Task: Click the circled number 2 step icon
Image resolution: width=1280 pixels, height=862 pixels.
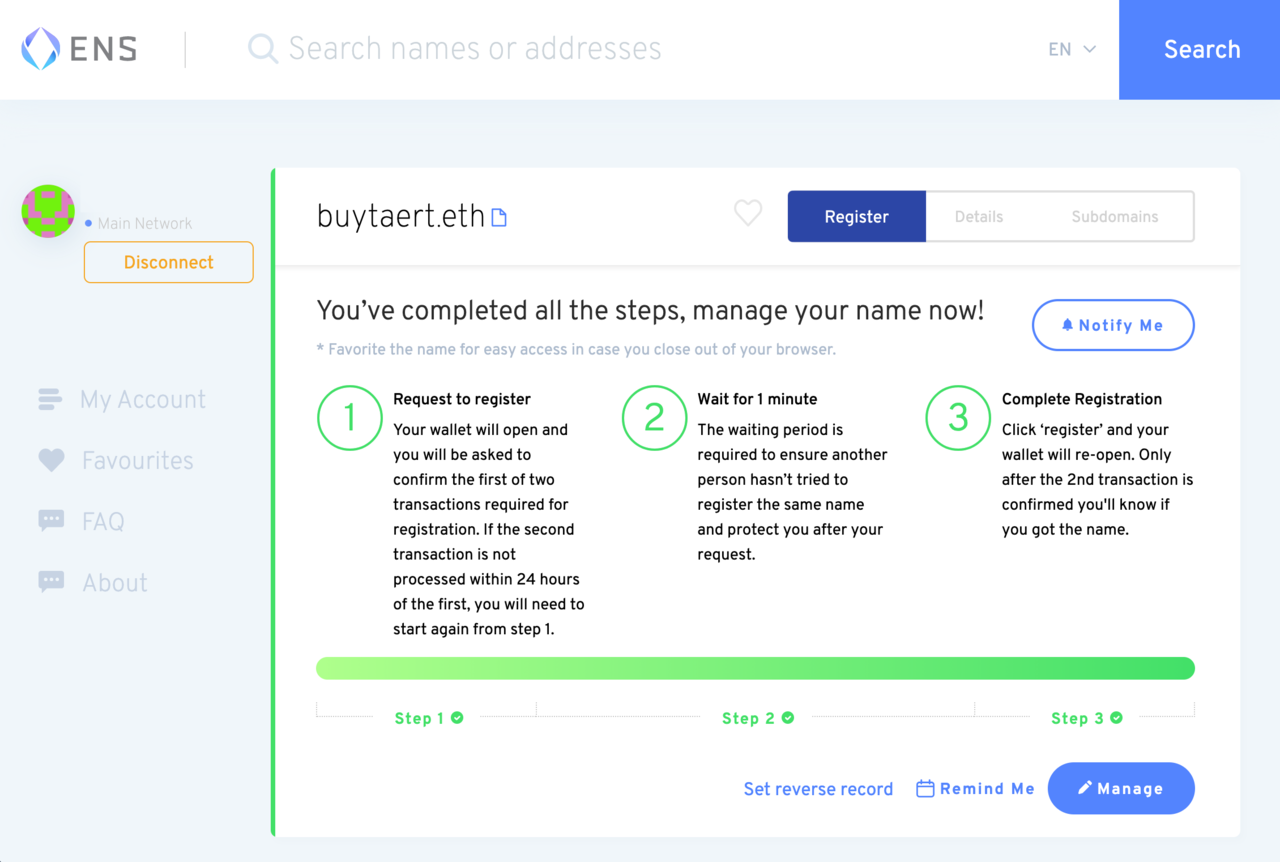Action: pyautogui.click(x=654, y=418)
